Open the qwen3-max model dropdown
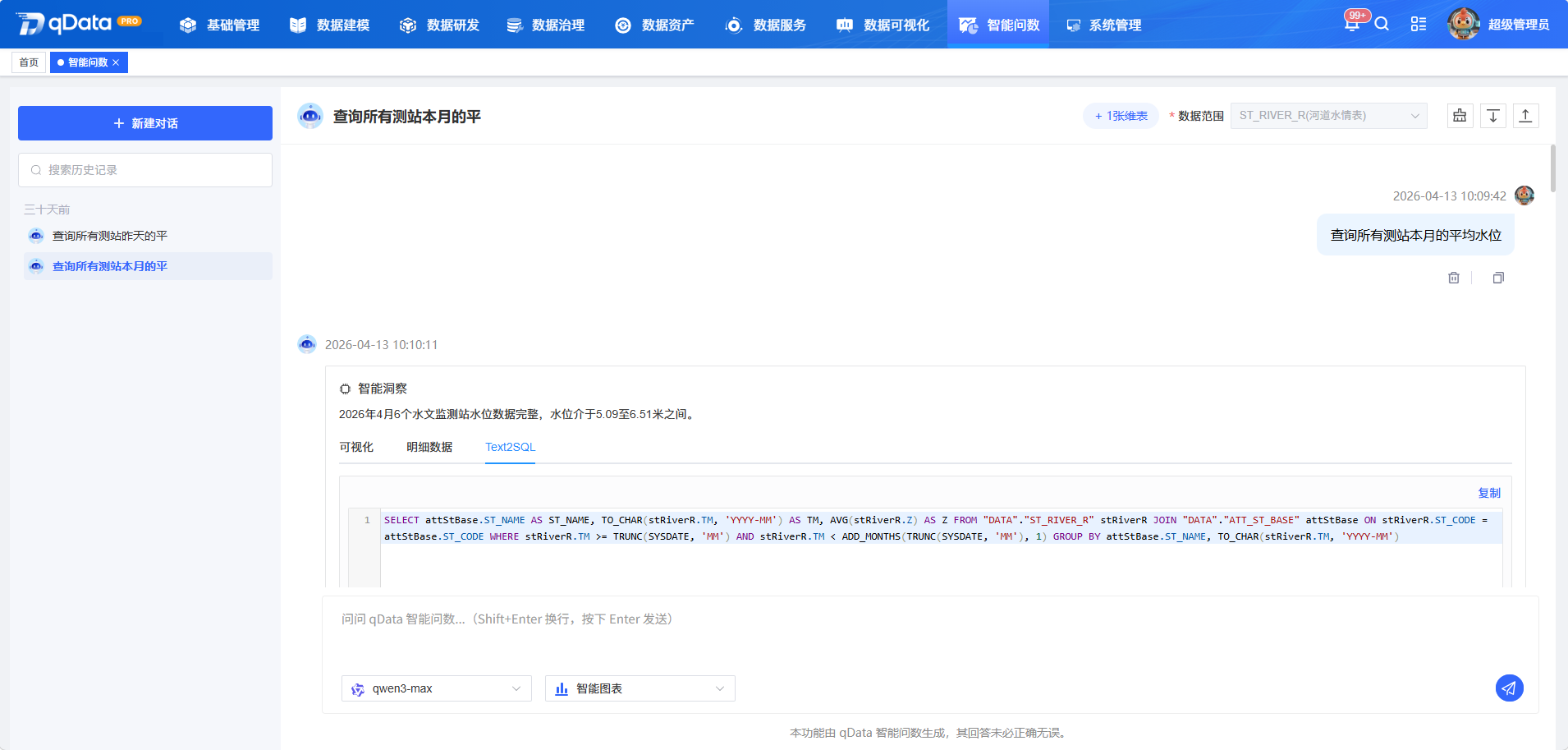Screen dimensions: 1568x750 click(x=437, y=688)
